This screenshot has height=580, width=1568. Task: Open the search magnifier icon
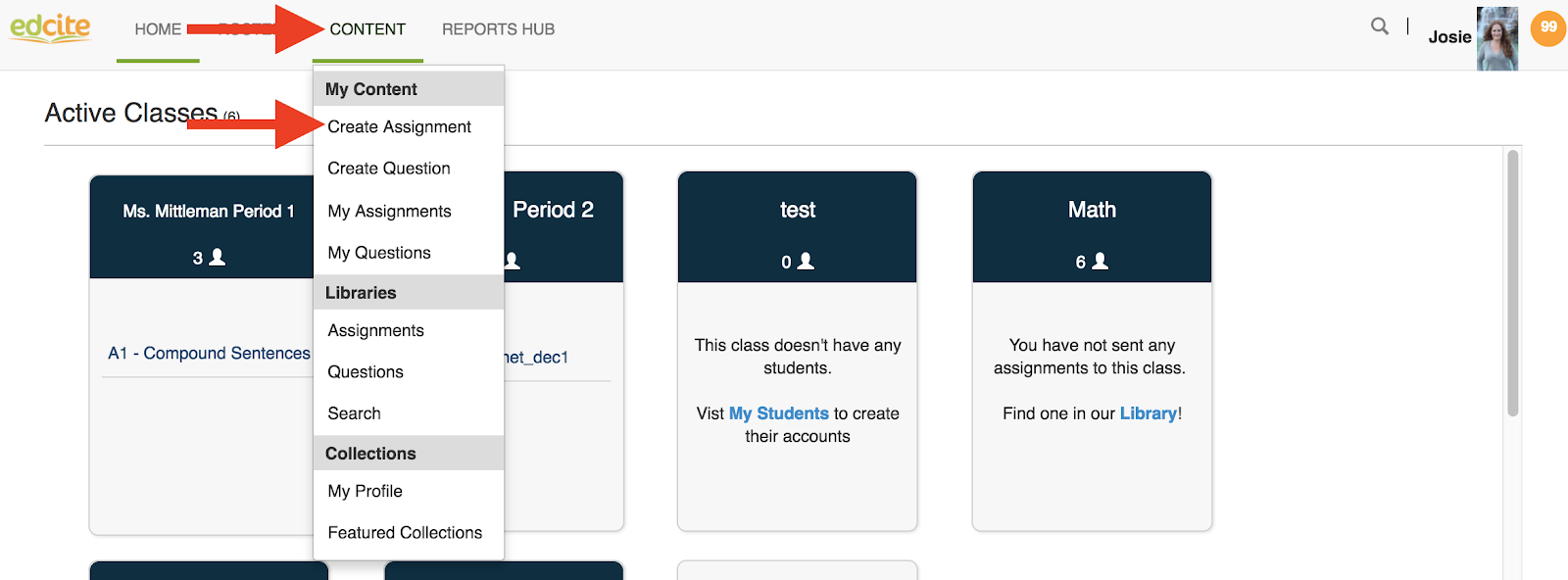1380,26
